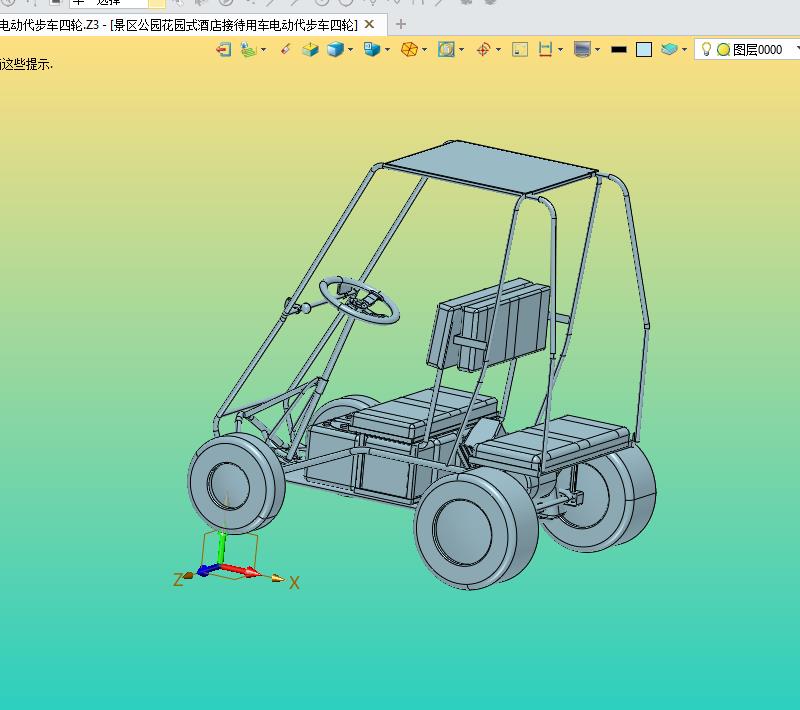Click the X axis label of triad
This screenshot has width=800, height=710.
coord(294,583)
